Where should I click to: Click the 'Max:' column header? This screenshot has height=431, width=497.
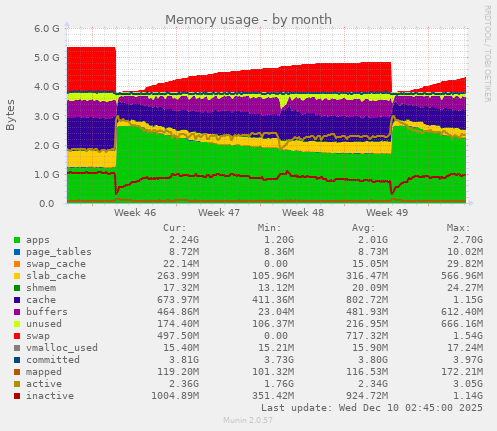pos(459,228)
